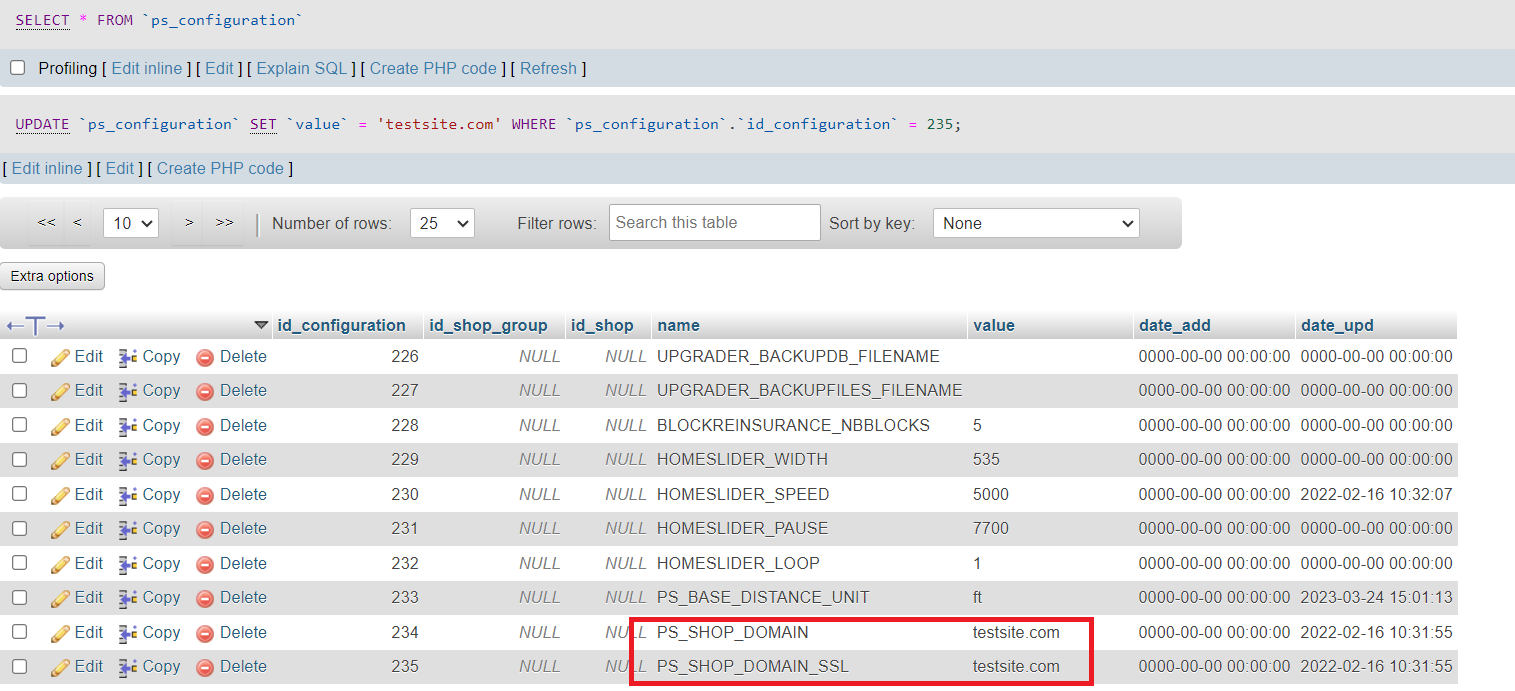Viewport: 1515px width, 691px height.
Task: Click Copy icon for row 234
Action: 128,633
